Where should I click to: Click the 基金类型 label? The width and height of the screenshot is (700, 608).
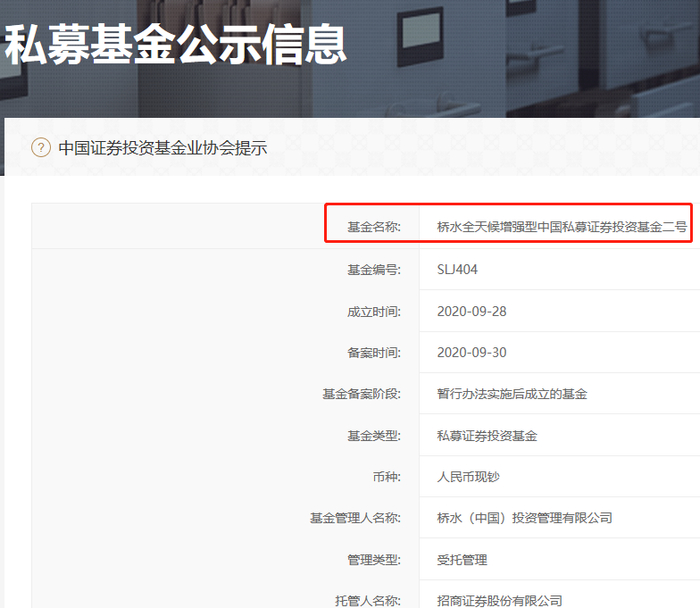374,435
